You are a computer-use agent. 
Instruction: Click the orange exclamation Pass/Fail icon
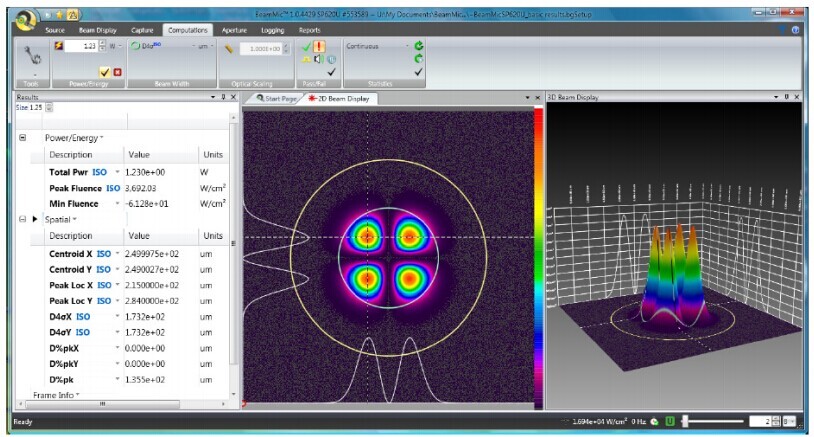click(318, 46)
